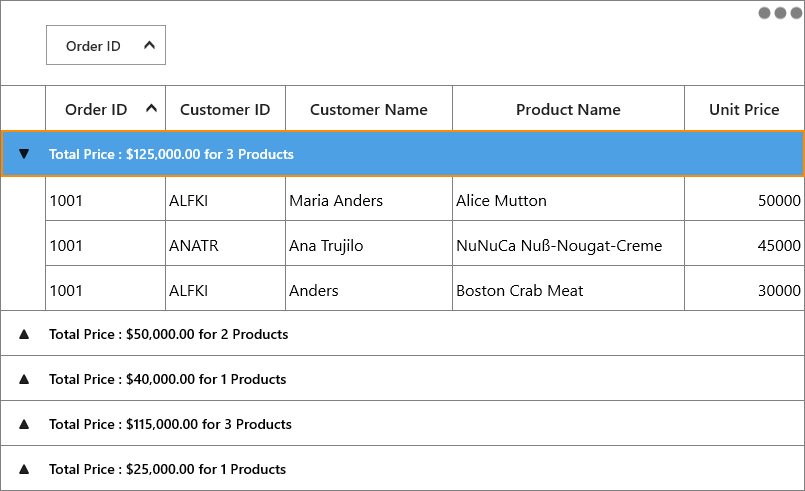Select the 1001 cell in Maria Anders row
The image size is (805, 491).
pyautogui.click(x=105, y=199)
